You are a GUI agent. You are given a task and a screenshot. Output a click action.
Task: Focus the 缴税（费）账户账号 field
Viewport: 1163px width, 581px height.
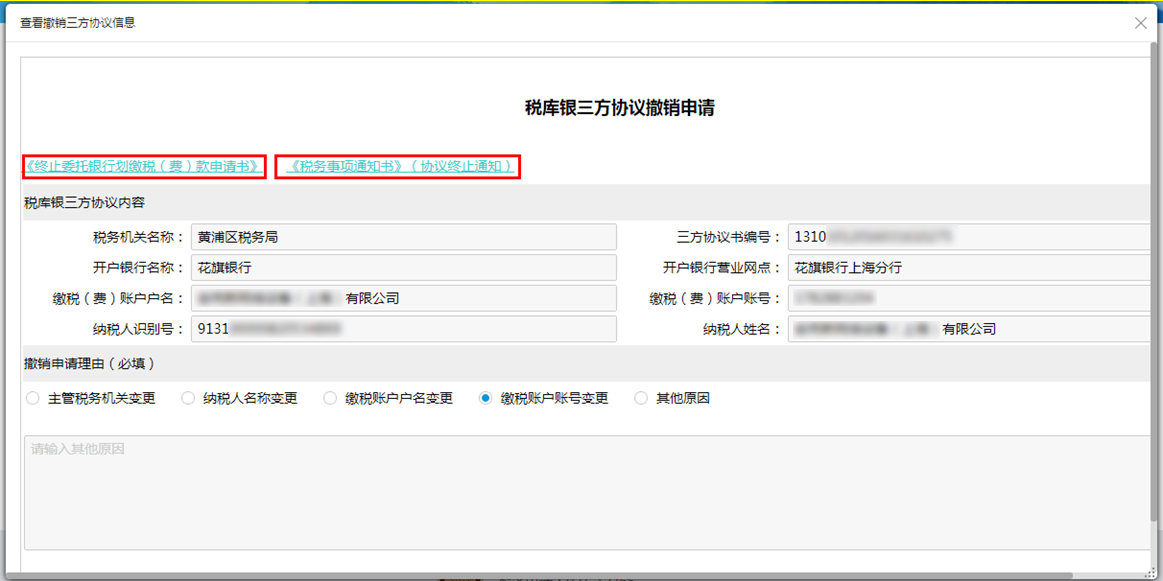point(968,299)
